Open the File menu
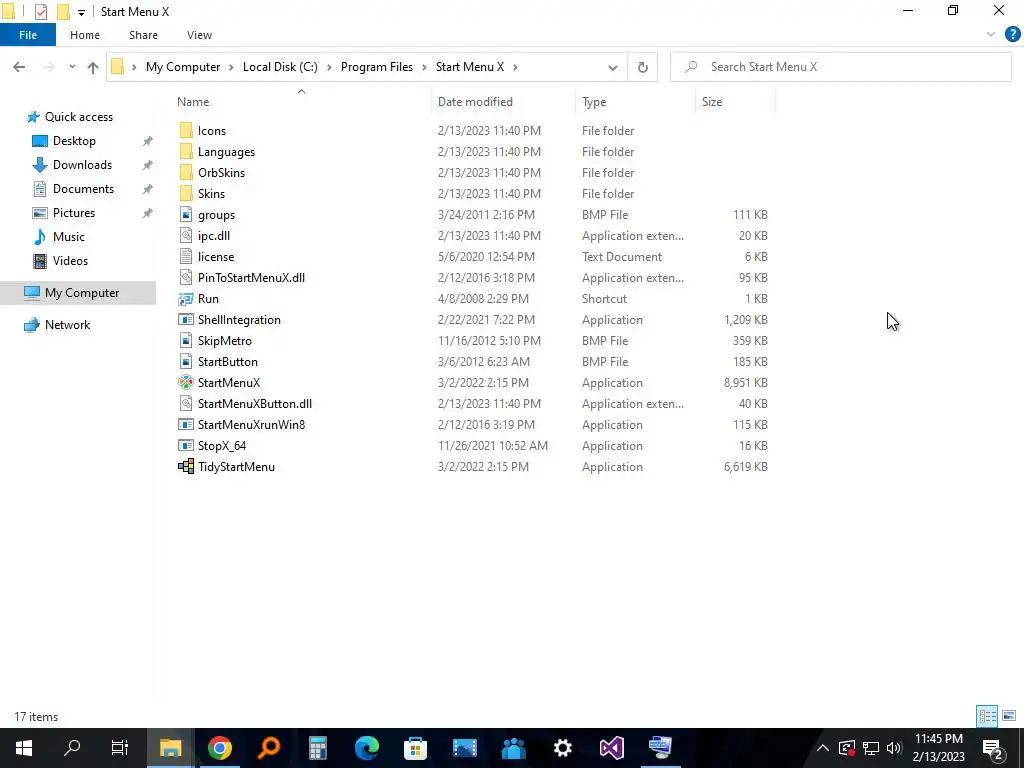 click(28, 35)
